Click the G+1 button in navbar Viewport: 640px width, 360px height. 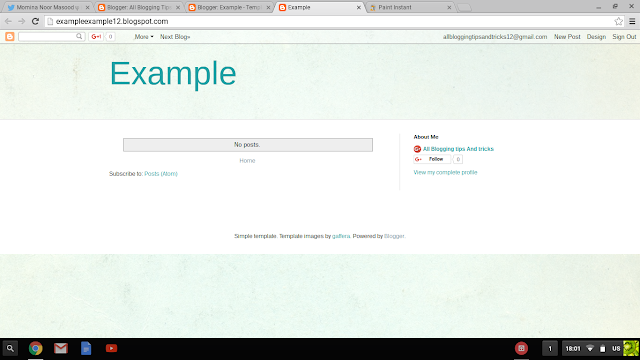point(96,37)
